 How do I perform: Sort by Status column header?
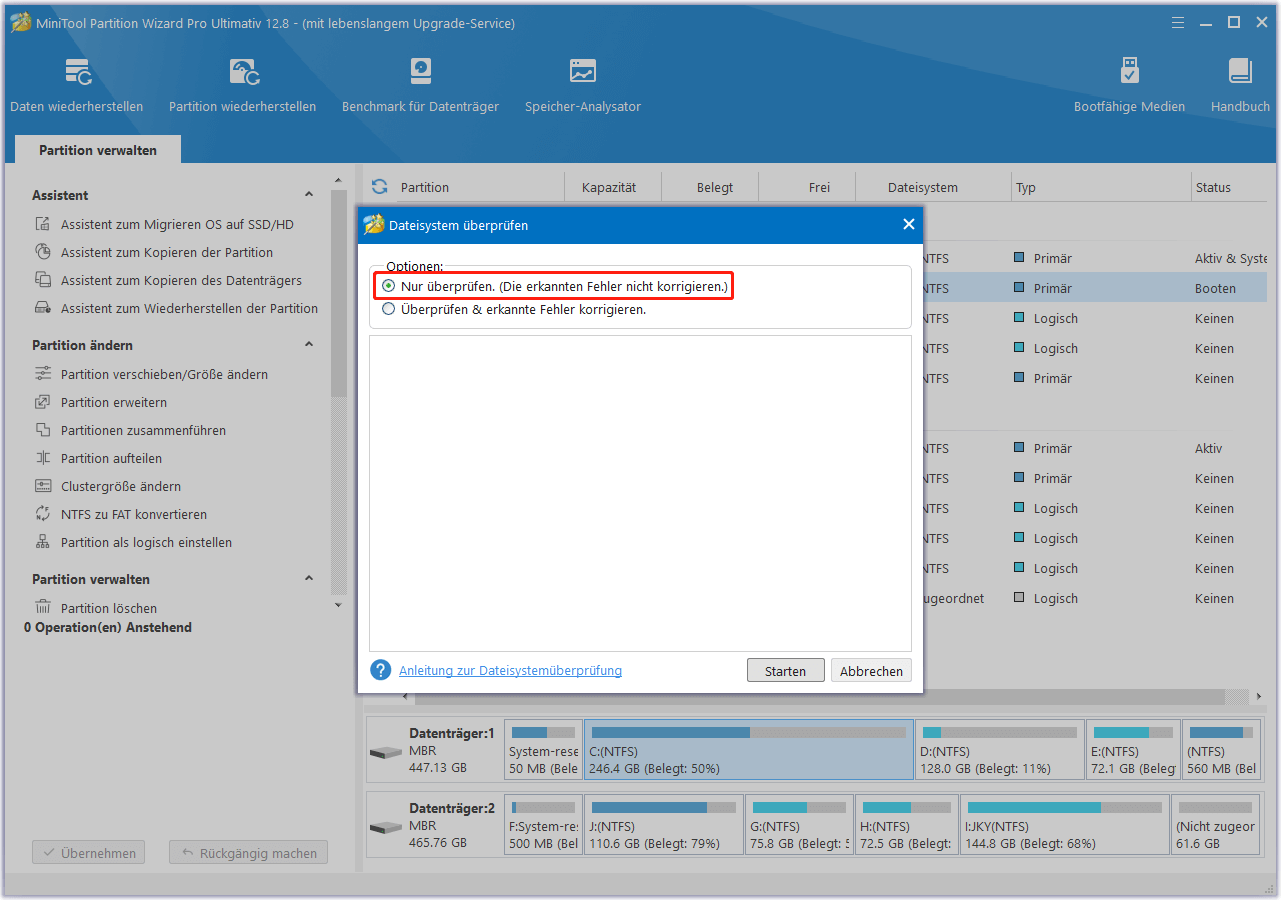point(1213,187)
